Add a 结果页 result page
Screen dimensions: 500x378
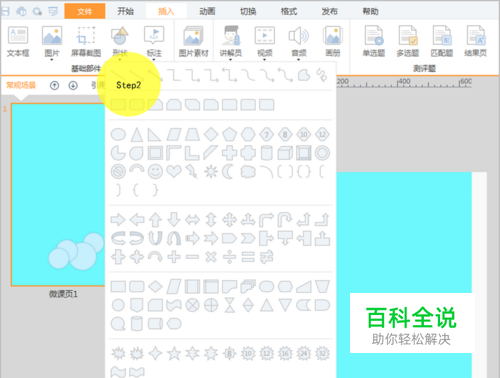(476, 42)
